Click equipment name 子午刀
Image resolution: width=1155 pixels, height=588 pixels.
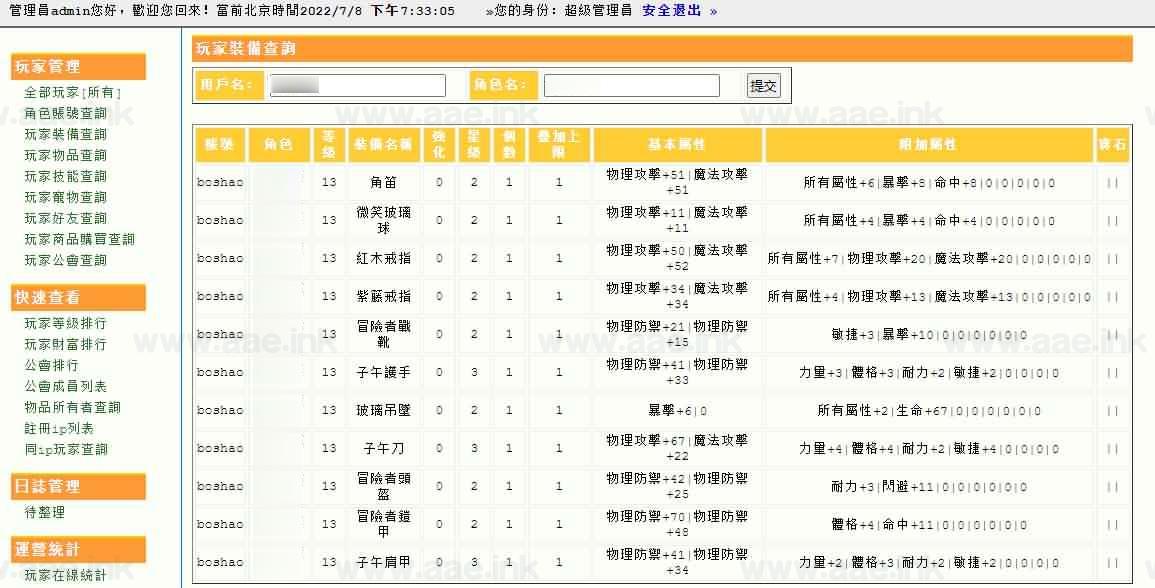pyautogui.click(x=383, y=449)
